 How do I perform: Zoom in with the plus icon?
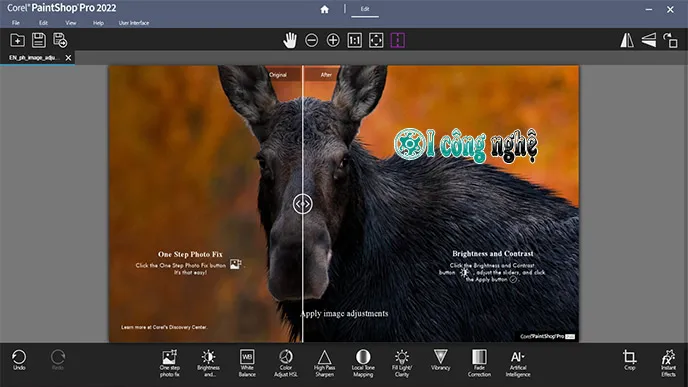tap(333, 40)
